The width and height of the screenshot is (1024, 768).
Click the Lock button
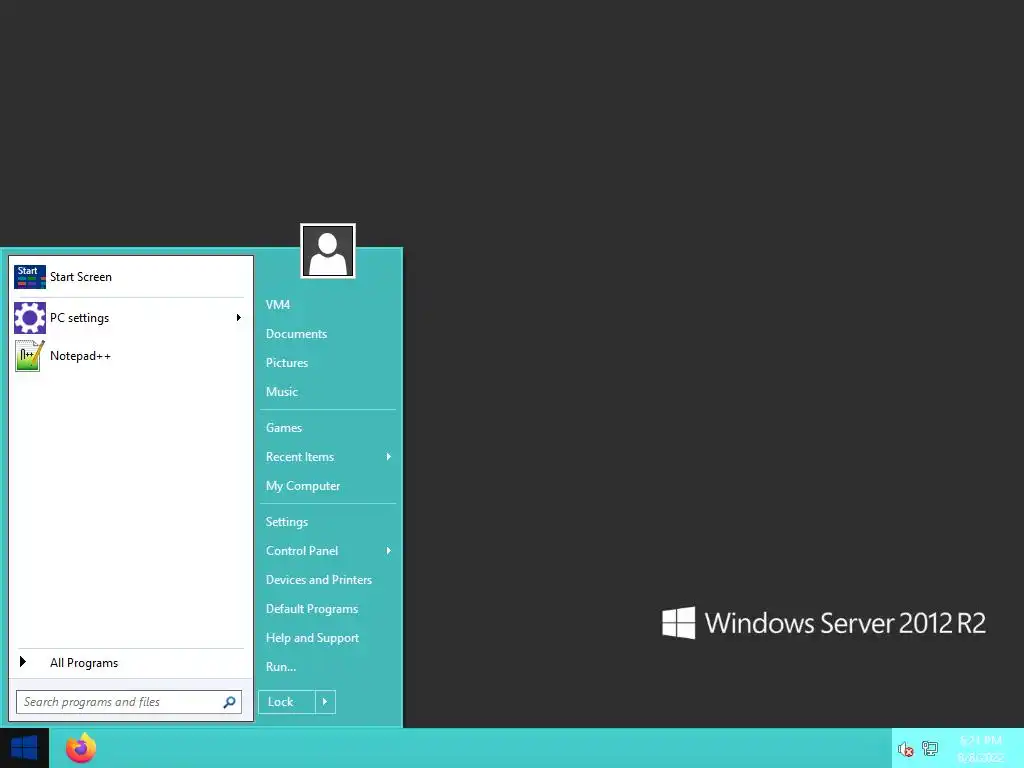click(287, 702)
